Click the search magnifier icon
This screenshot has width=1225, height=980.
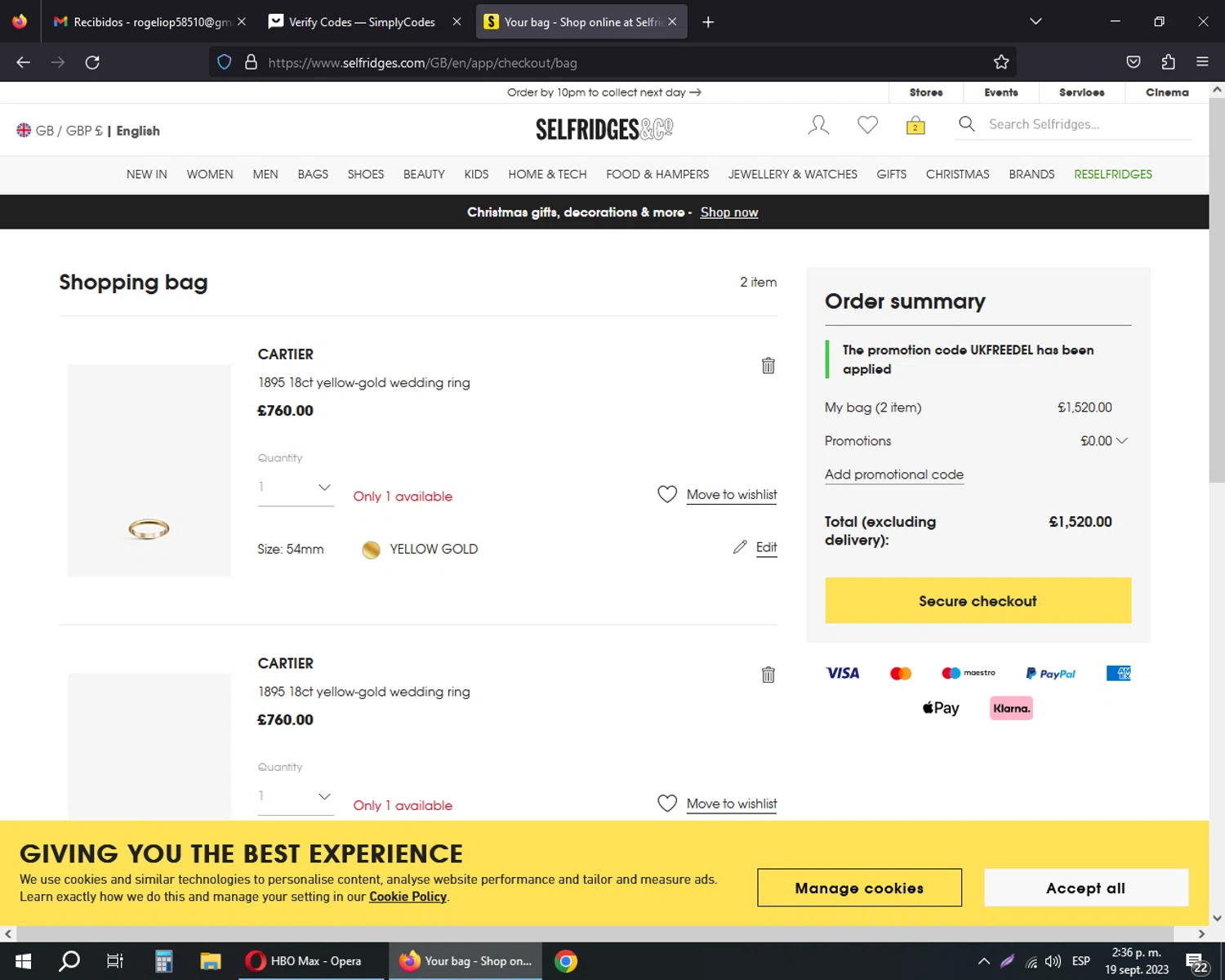pyautogui.click(x=967, y=124)
